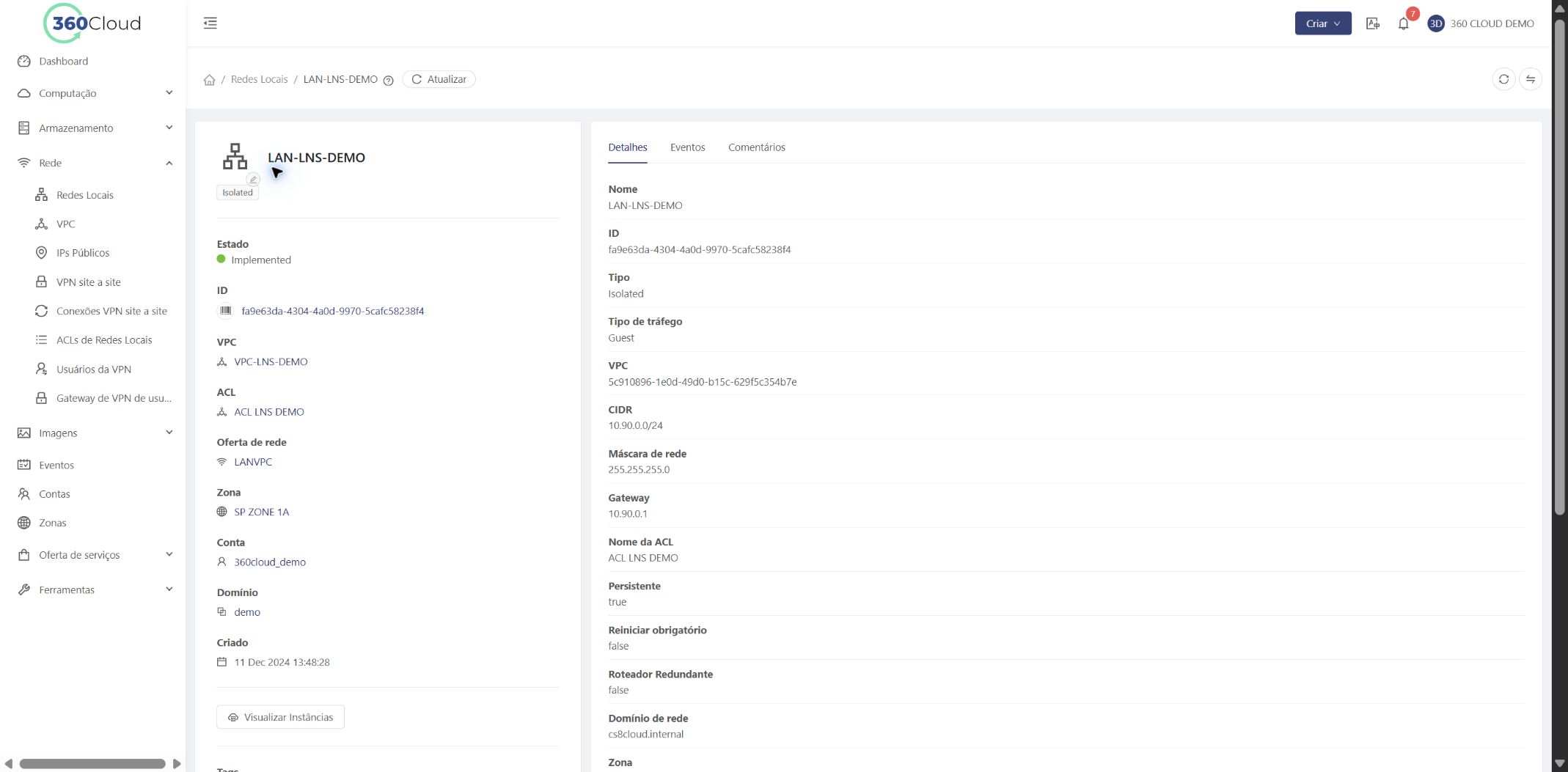Expand the Imagens menu
This screenshot has height=772, width=1568.
[95, 433]
